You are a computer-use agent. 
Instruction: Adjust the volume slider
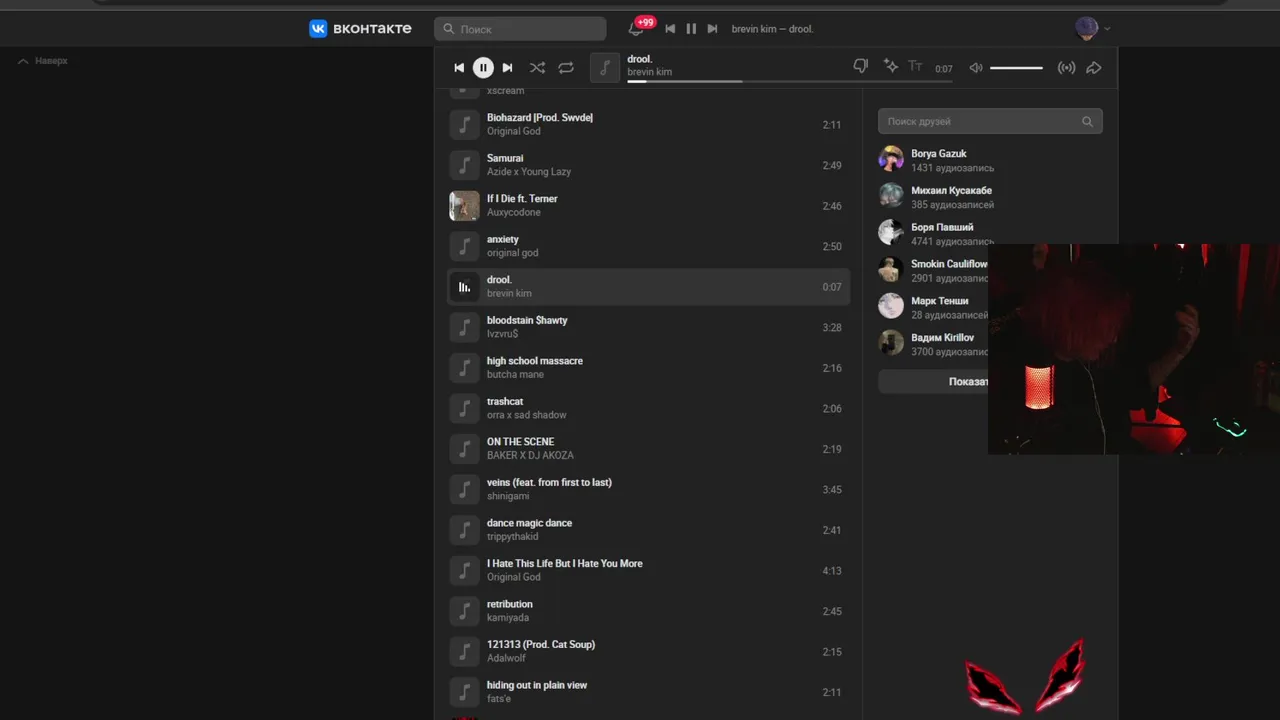pyautogui.click(x=1016, y=68)
